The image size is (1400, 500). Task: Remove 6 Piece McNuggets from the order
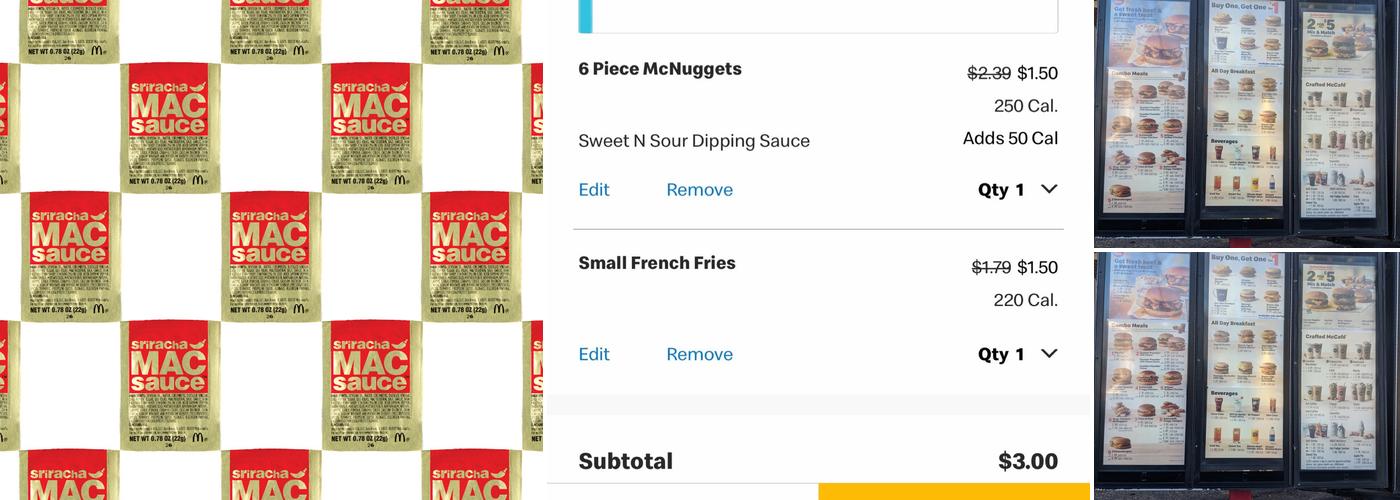699,190
